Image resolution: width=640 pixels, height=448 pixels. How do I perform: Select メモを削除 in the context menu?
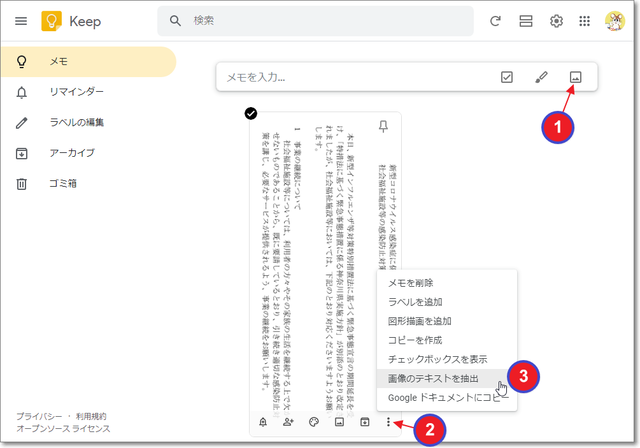point(409,283)
